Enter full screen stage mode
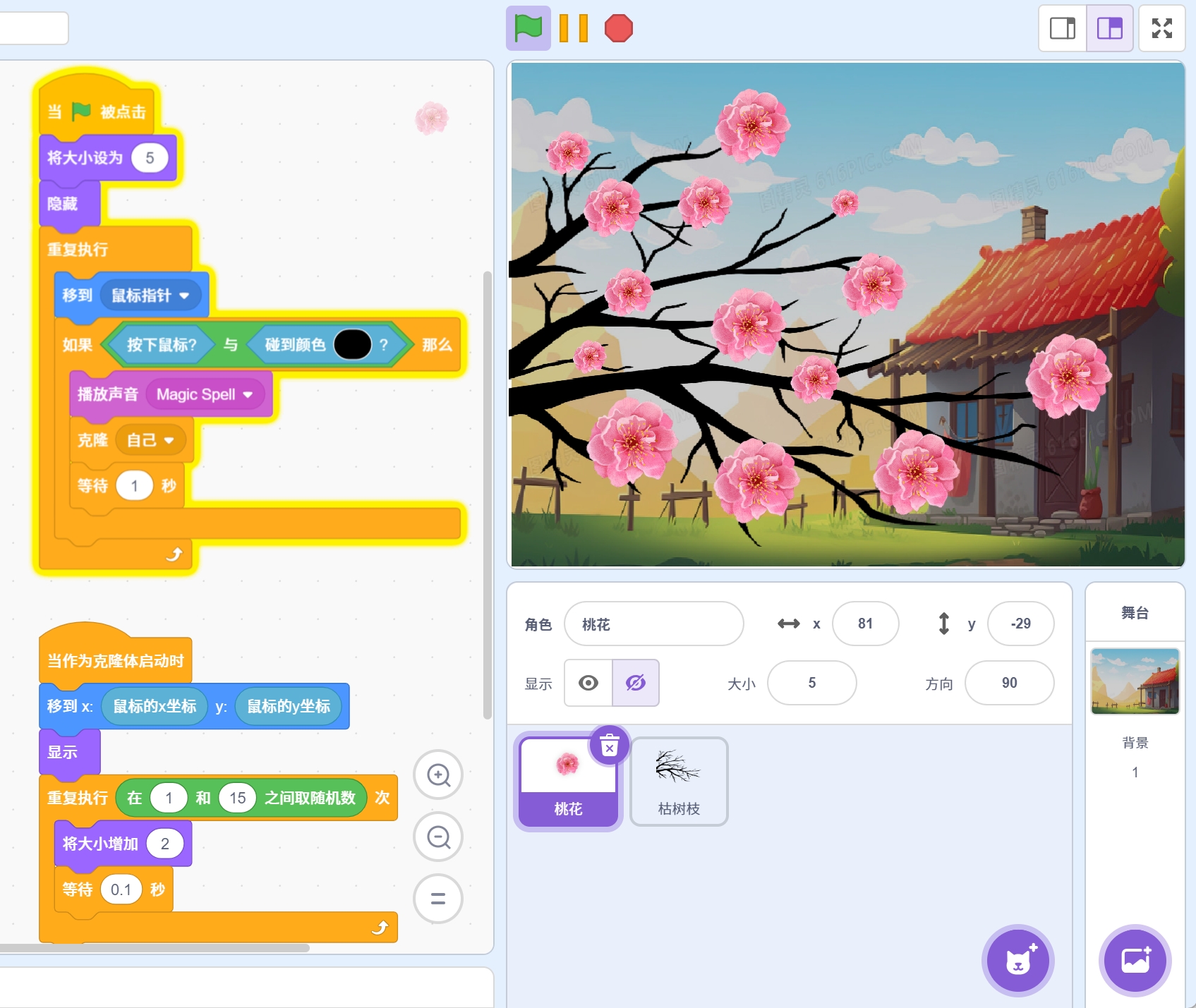This screenshot has width=1196, height=1008. [1161, 28]
